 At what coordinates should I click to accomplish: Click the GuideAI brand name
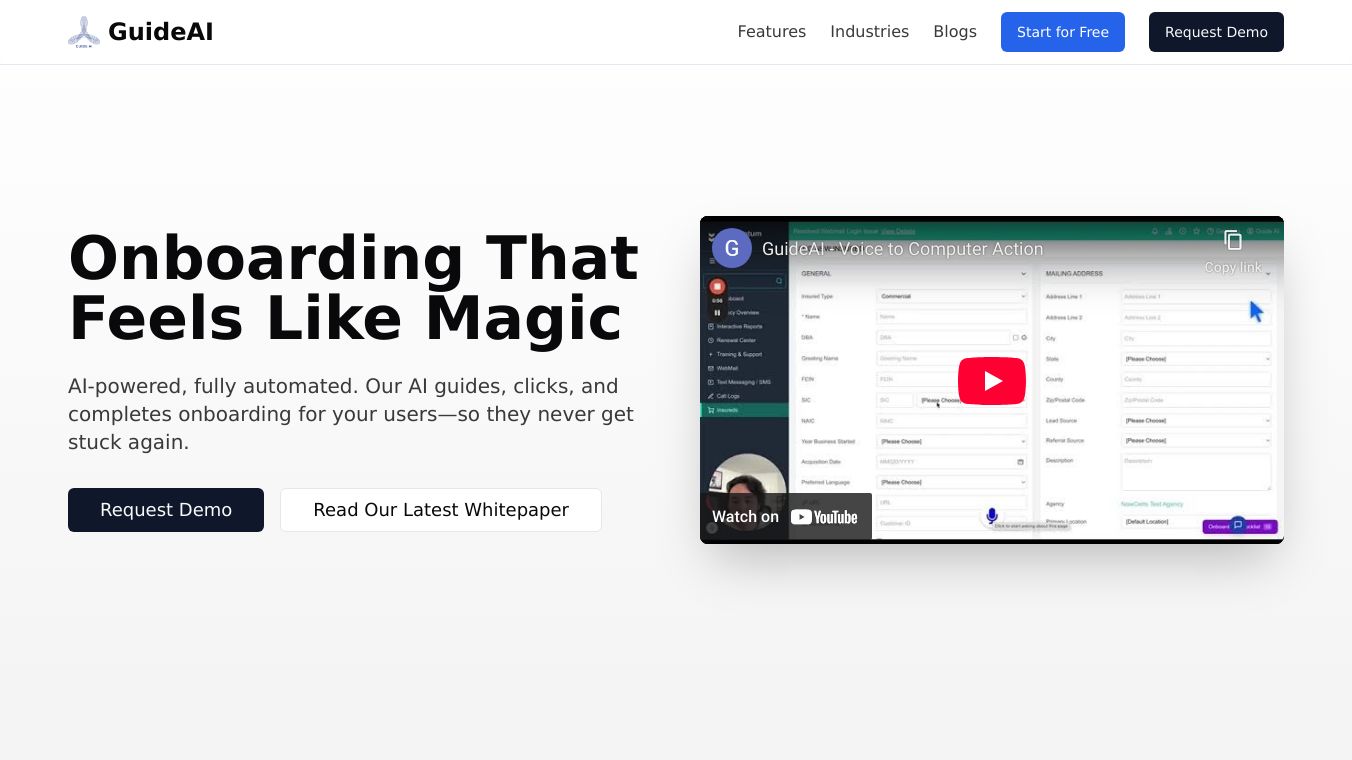(x=161, y=32)
